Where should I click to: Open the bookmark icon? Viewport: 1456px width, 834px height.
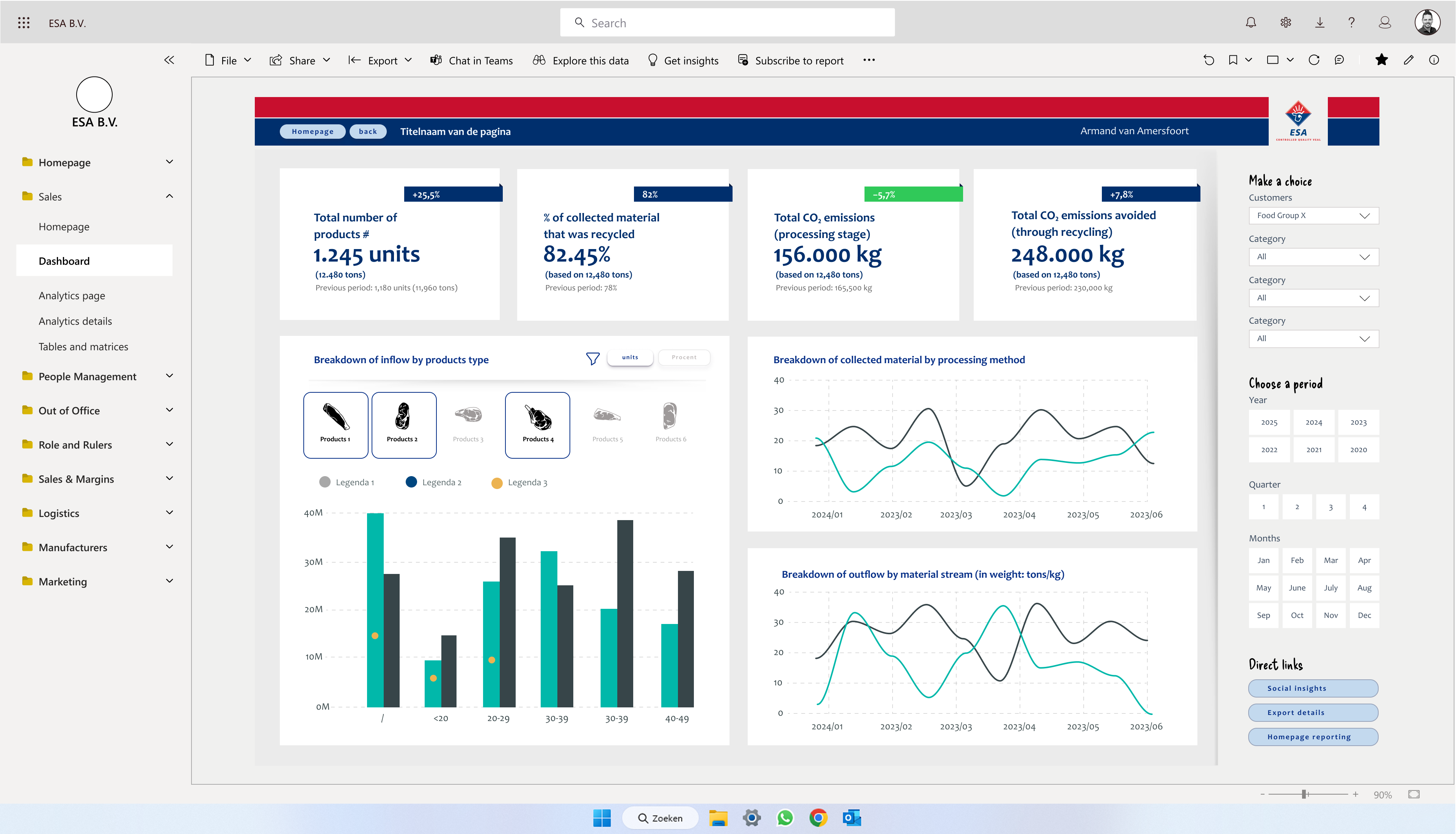(x=1233, y=60)
